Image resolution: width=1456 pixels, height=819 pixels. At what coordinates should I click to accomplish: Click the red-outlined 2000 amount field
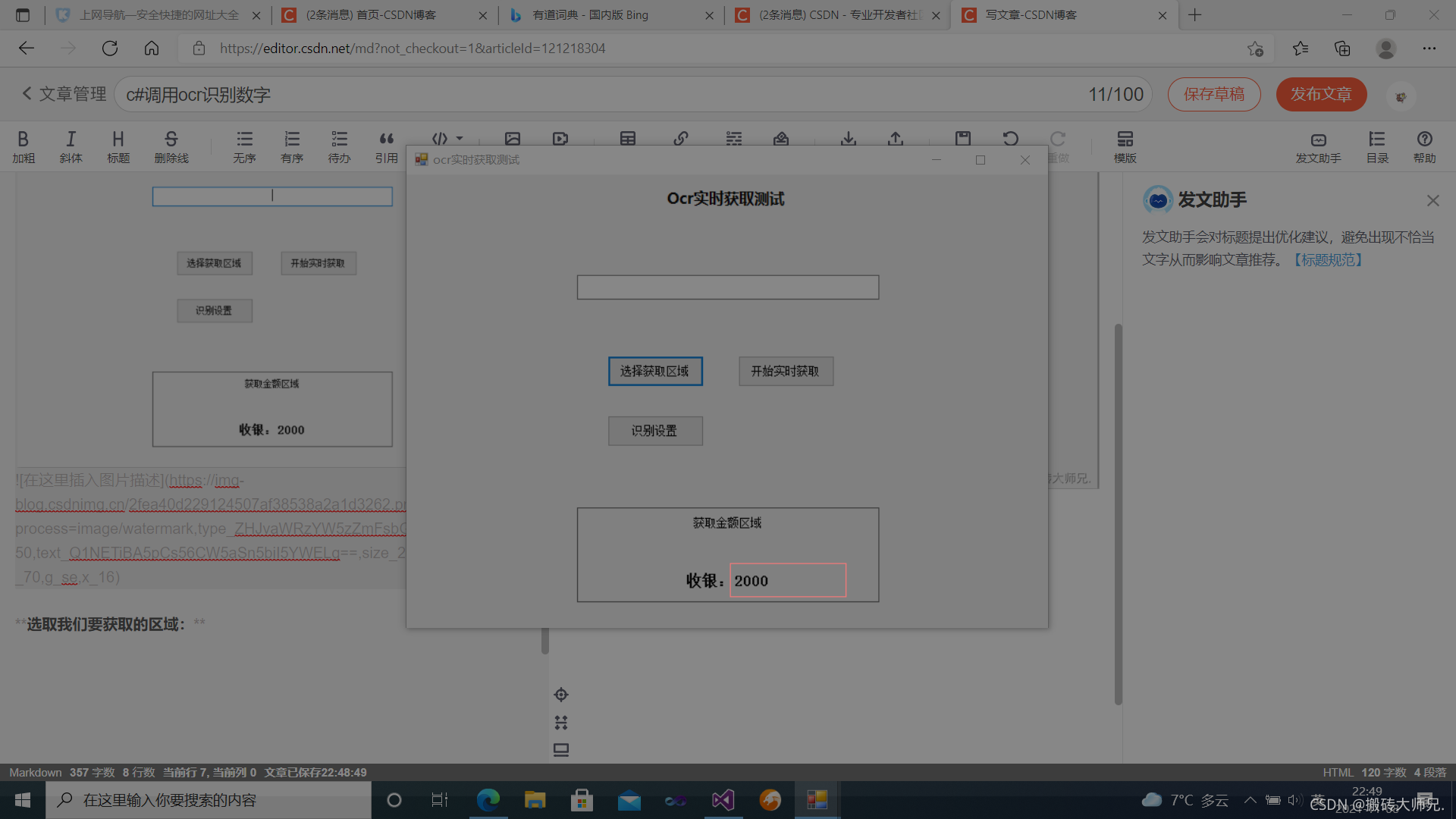tap(788, 580)
